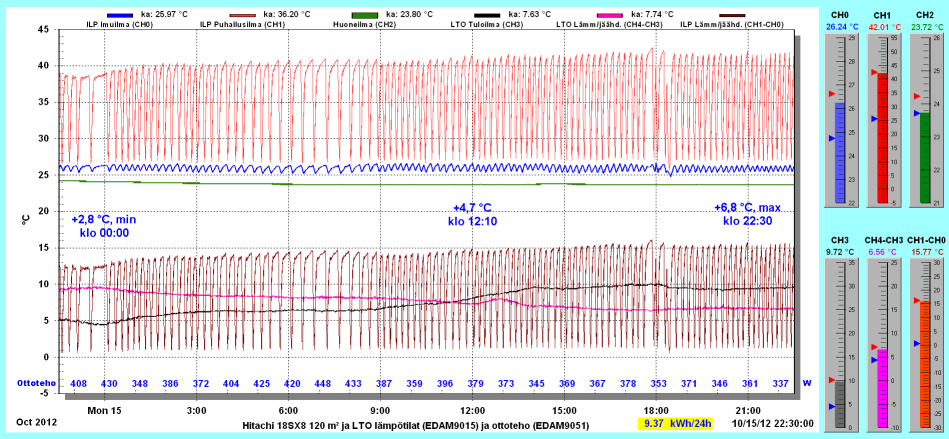Click the red max marker on CH2 gauge
Image resolution: width=949 pixels, height=439 pixels.
click(917, 96)
